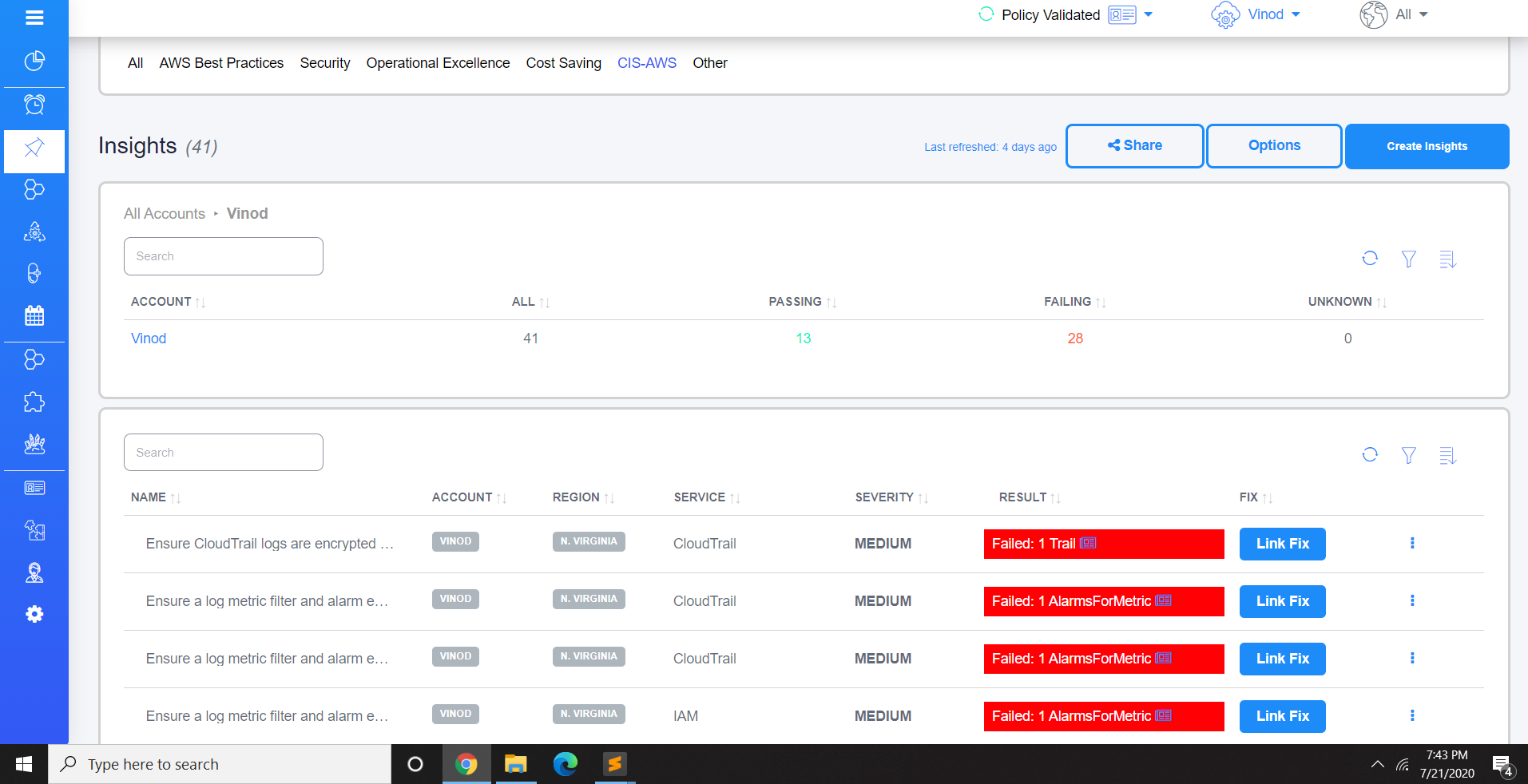1528x784 pixels.
Task: Click failing count 28
Action: click(x=1075, y=339)
